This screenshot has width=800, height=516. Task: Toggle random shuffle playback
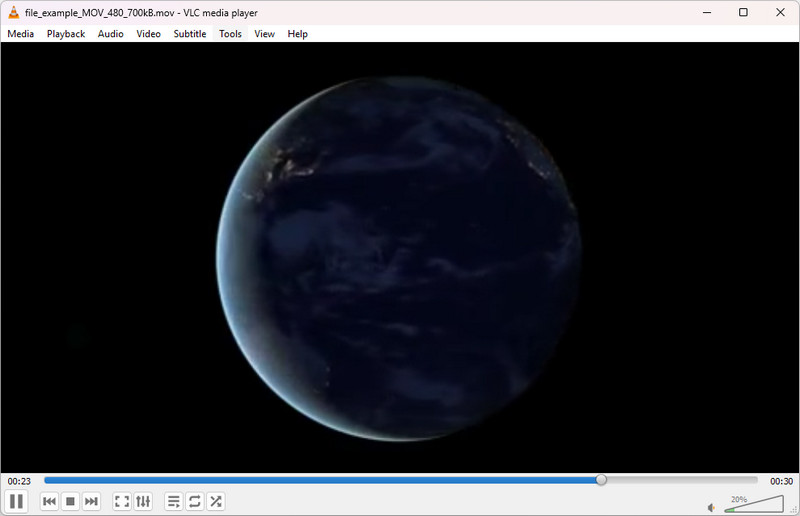pos(216,502)
